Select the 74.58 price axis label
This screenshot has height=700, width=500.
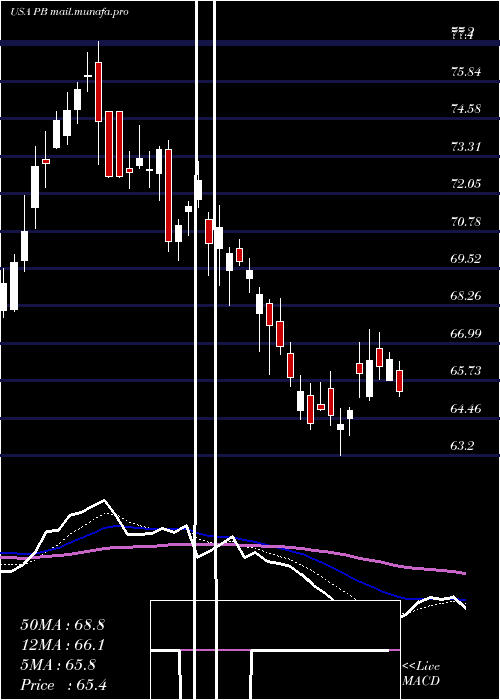[x=466, y=108]
